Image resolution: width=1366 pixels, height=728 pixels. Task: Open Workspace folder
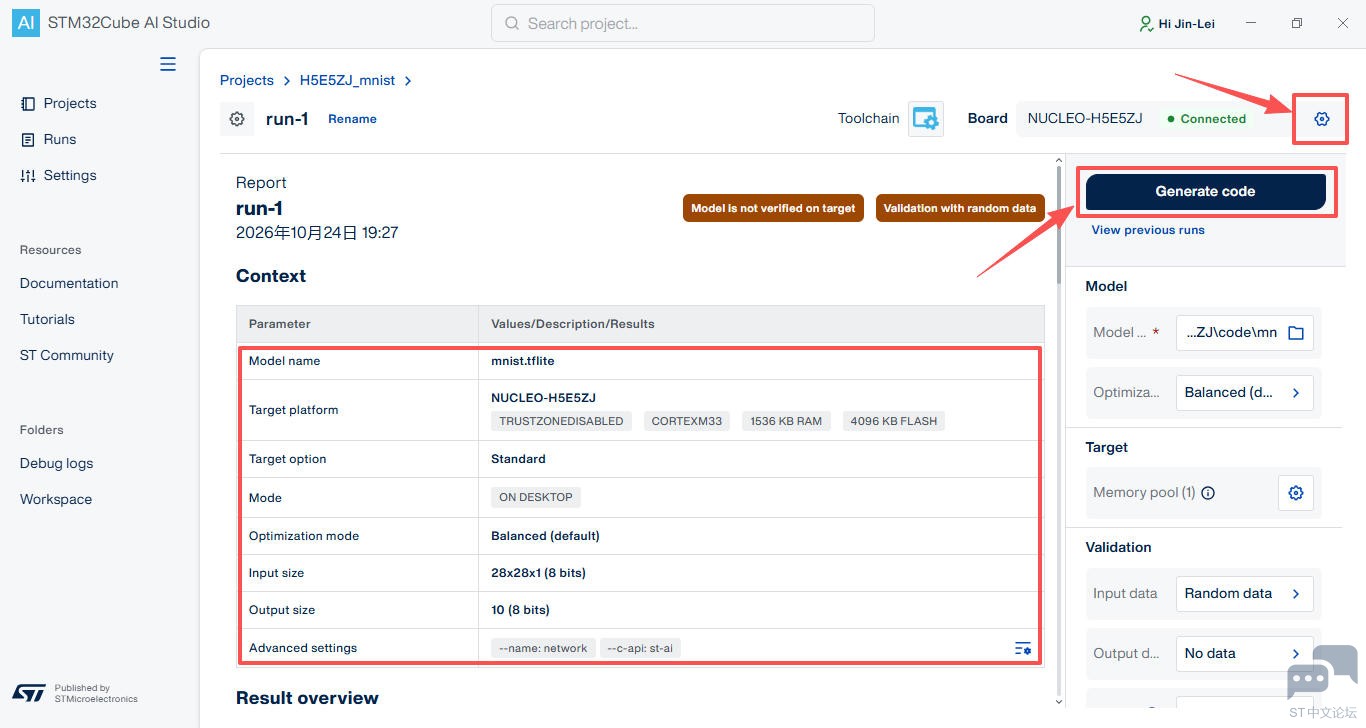click(x=56, y=499)
